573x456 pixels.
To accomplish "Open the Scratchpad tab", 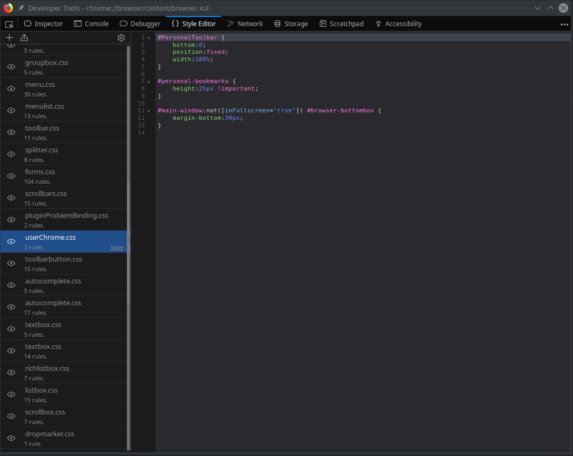I will click(x=342, y=24).
